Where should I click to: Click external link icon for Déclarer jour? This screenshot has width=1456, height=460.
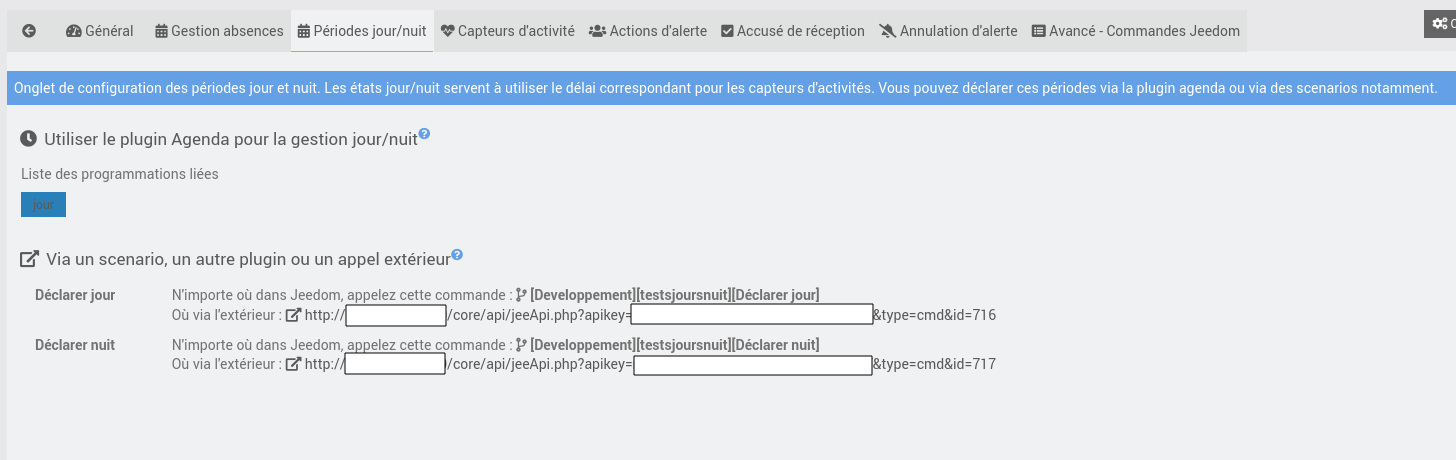[293, 315]
